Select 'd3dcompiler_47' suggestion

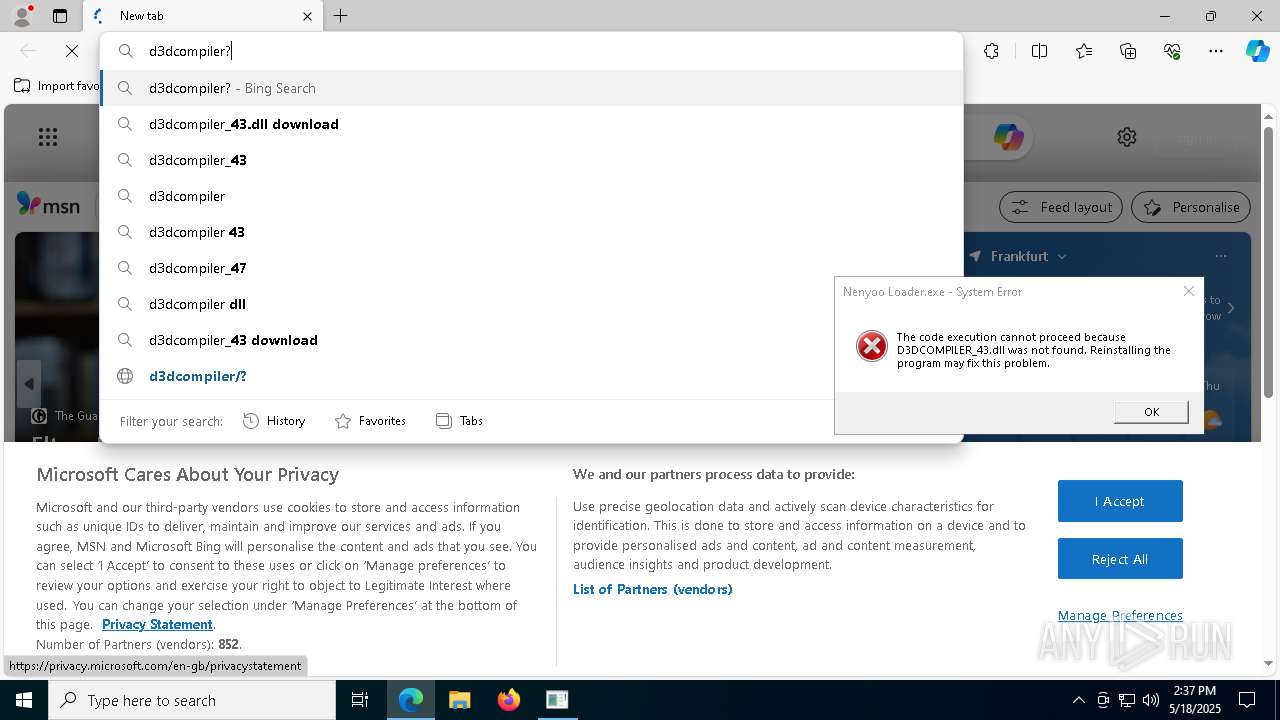[531, 268]
